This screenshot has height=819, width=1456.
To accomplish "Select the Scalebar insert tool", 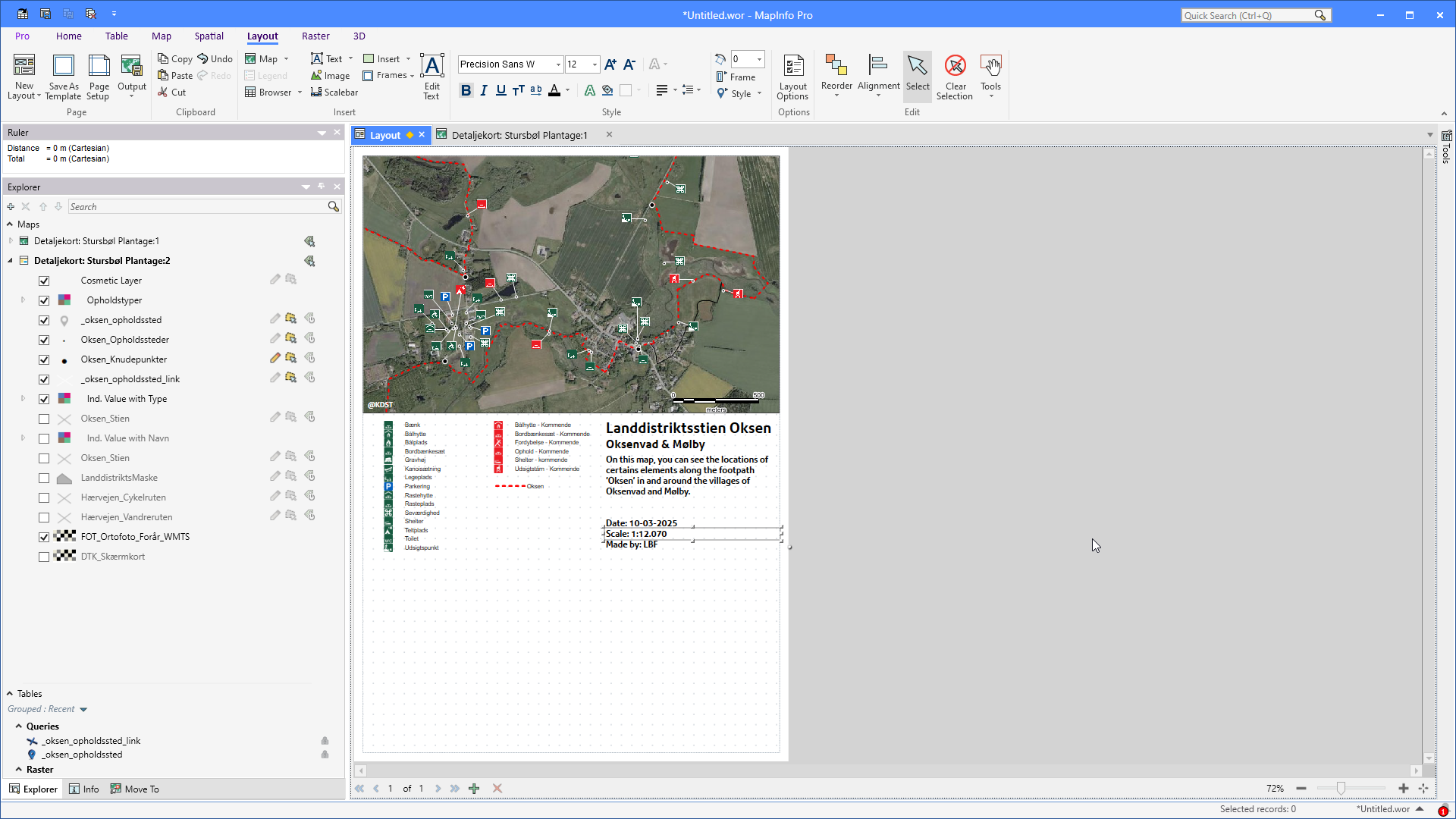I will 334,92.
